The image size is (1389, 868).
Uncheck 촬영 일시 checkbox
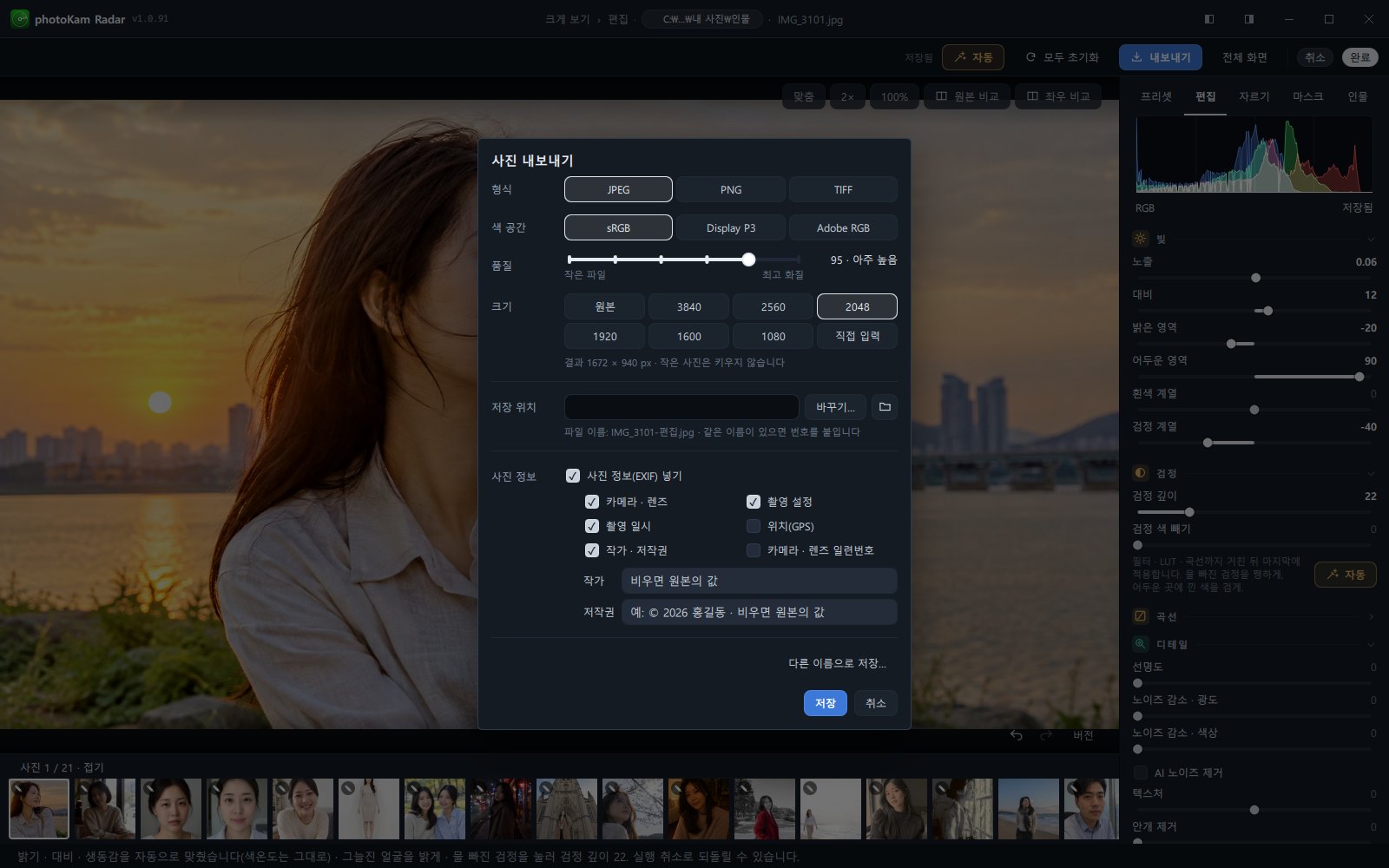coord(592,526)
